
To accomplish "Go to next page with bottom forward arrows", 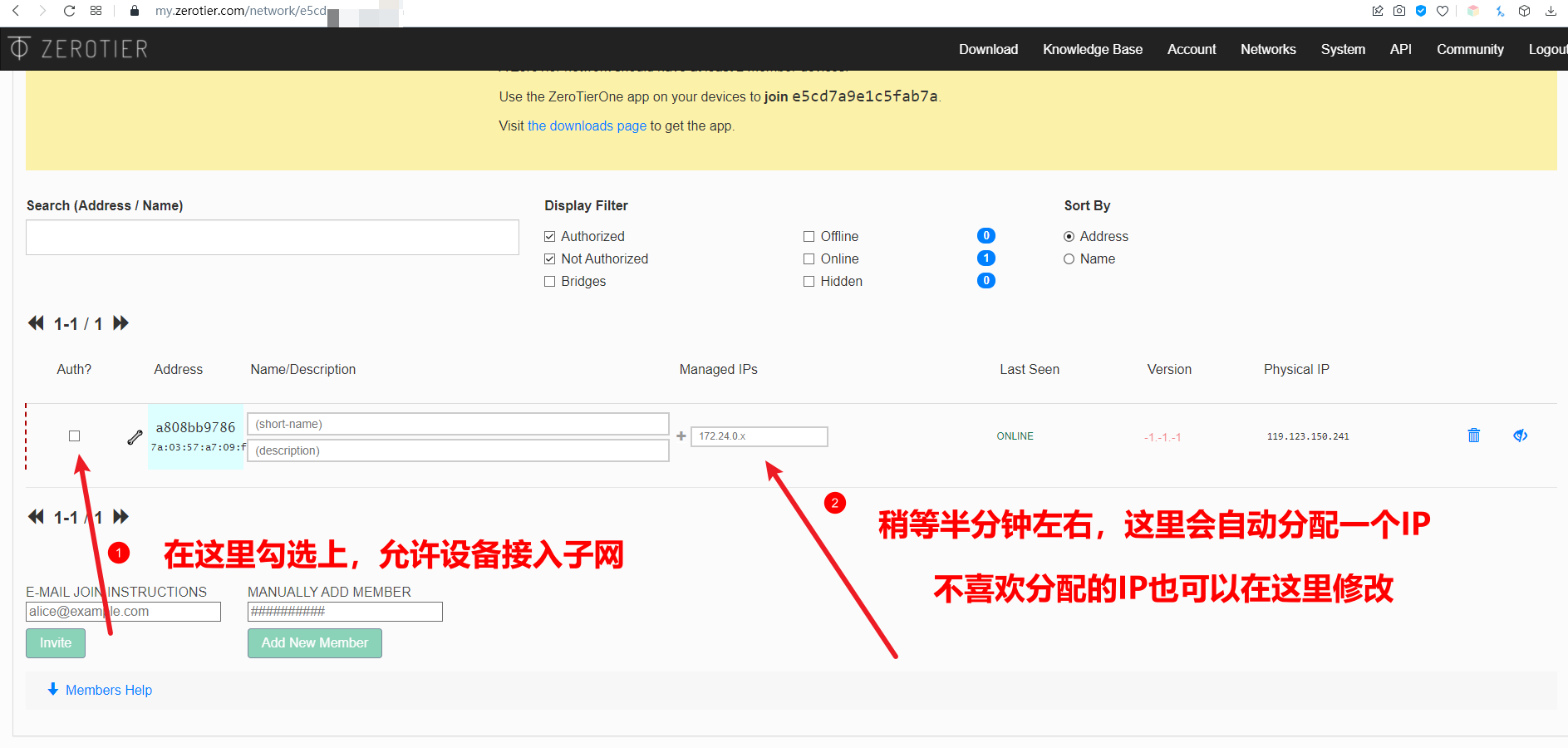I will point(121,517).
